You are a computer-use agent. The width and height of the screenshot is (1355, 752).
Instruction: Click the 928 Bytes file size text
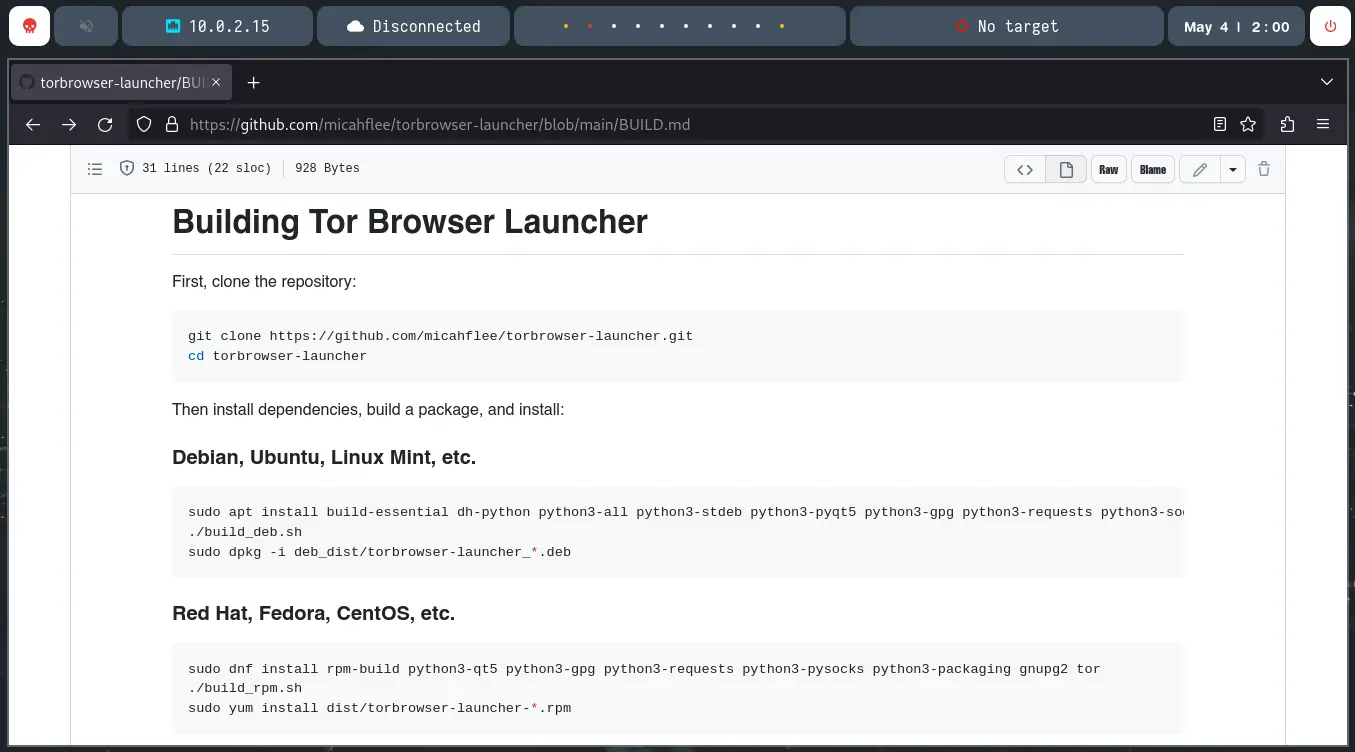point(327,169)
